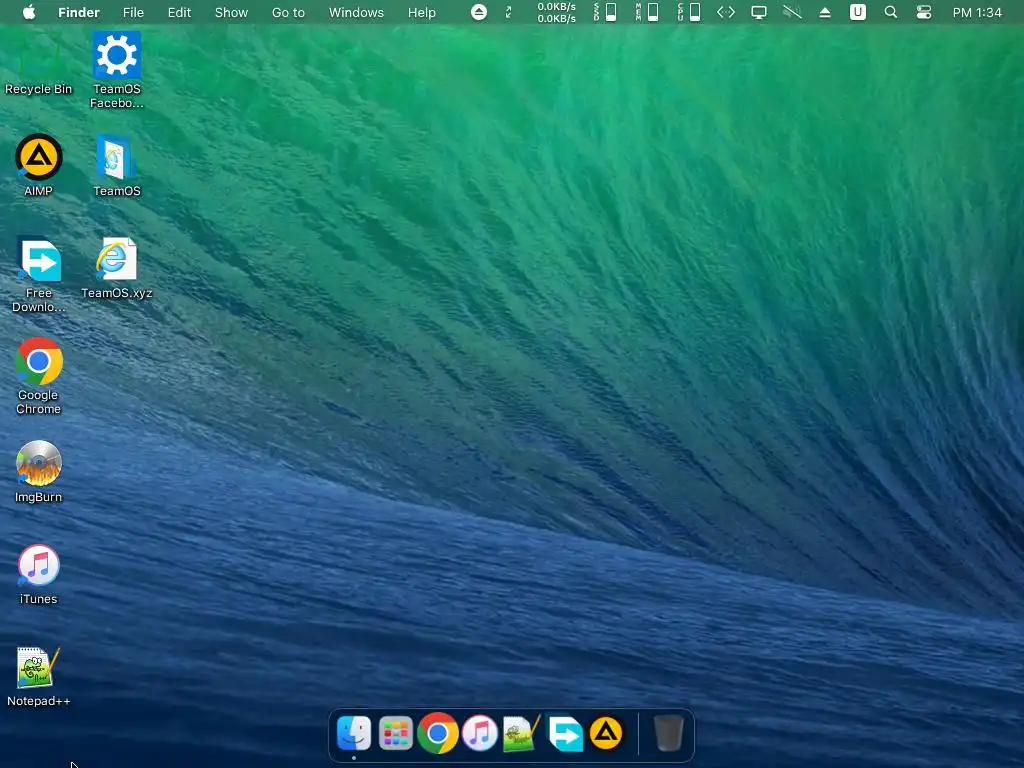Open the File menu

pos(133,12)
